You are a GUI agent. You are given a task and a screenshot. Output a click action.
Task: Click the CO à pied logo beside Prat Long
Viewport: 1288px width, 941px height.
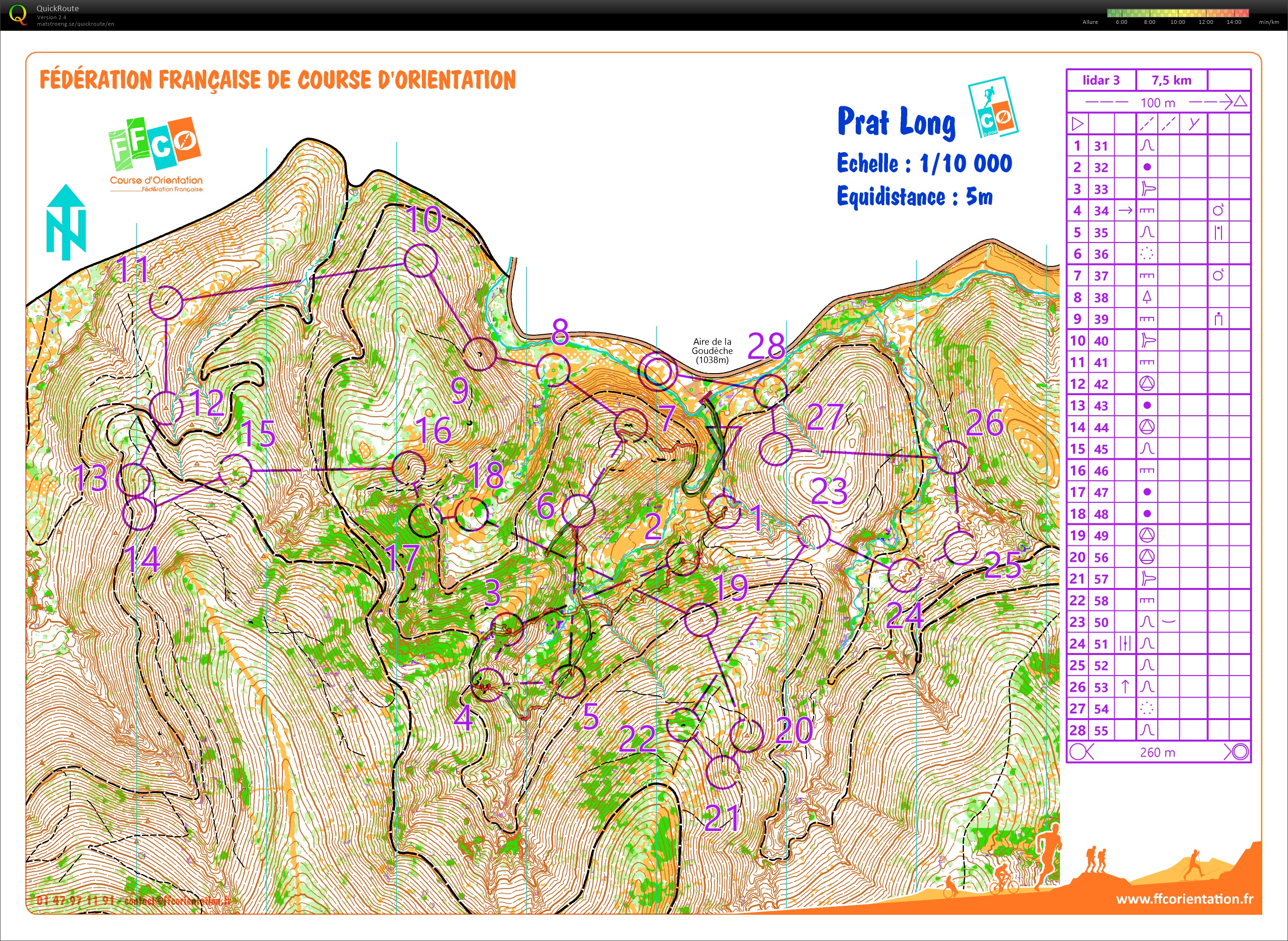pyautogui.click(x=993, y=108)
